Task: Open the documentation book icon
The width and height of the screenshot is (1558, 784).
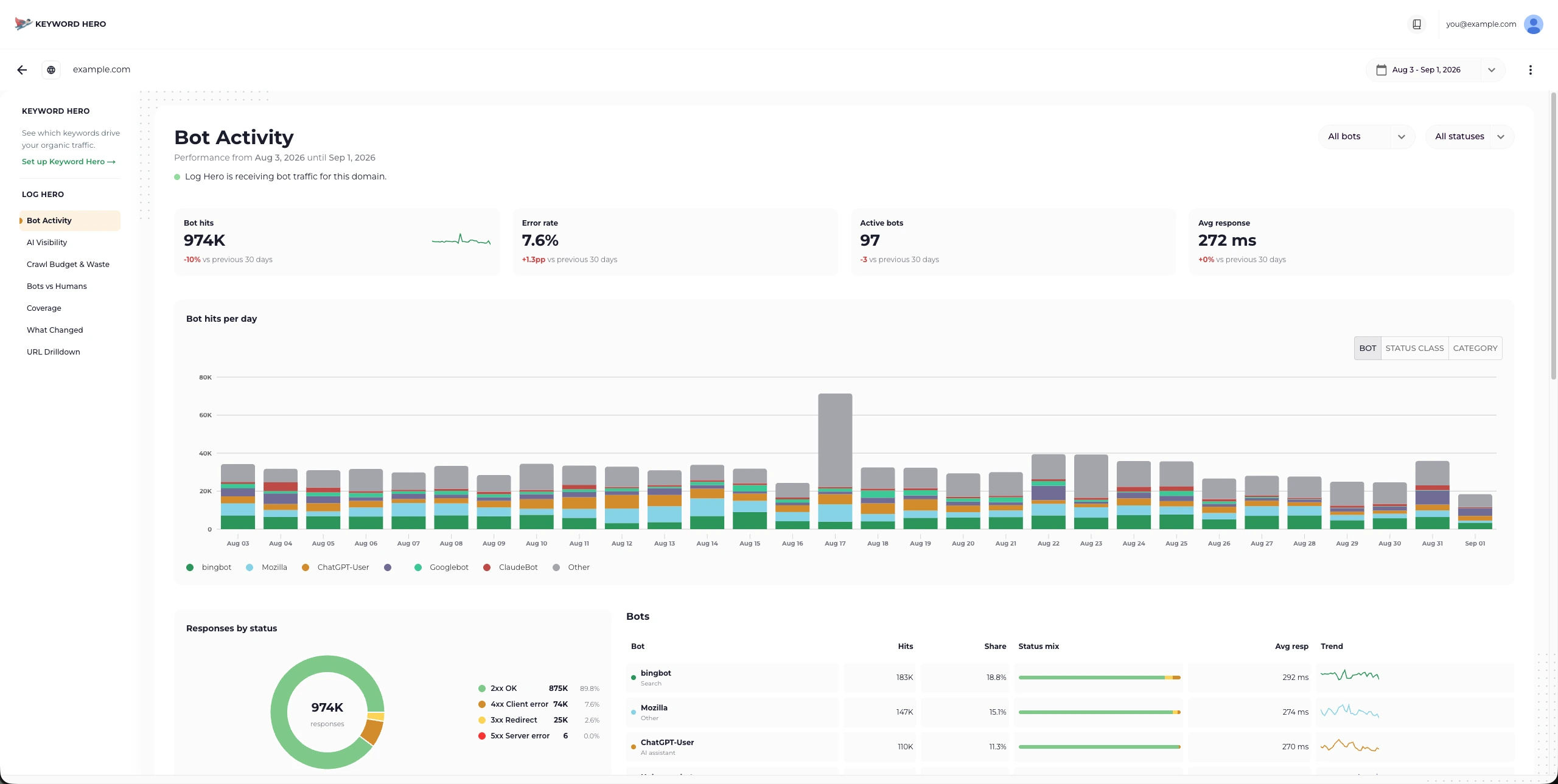Action: point(1417,24)
